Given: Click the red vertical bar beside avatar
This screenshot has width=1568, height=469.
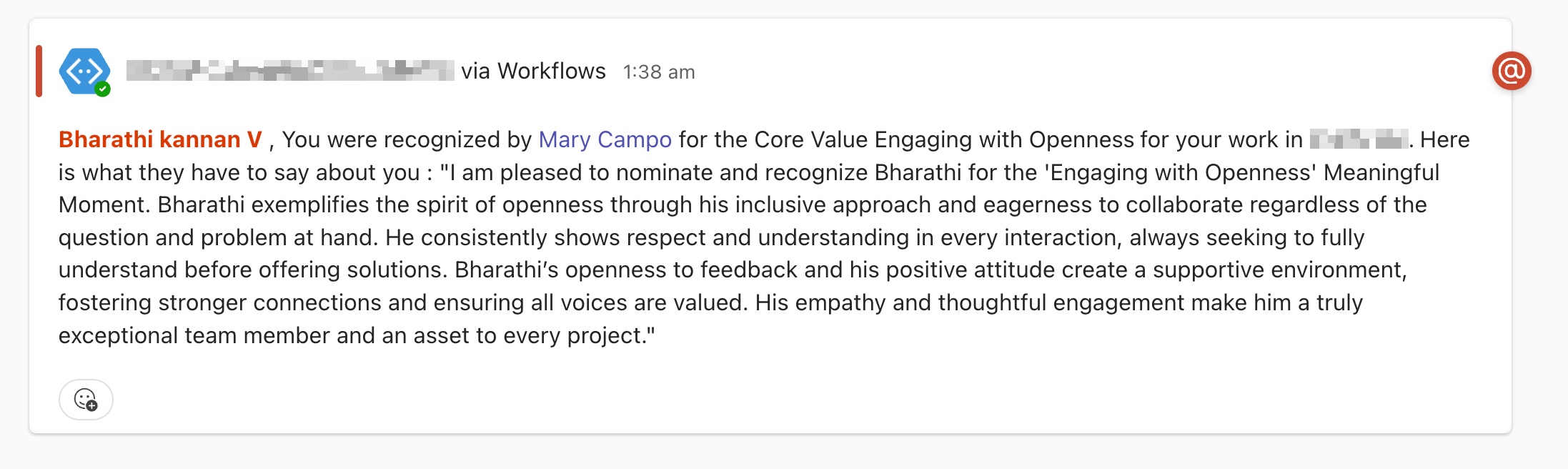Looking at the screenshot, I should 39,71.
